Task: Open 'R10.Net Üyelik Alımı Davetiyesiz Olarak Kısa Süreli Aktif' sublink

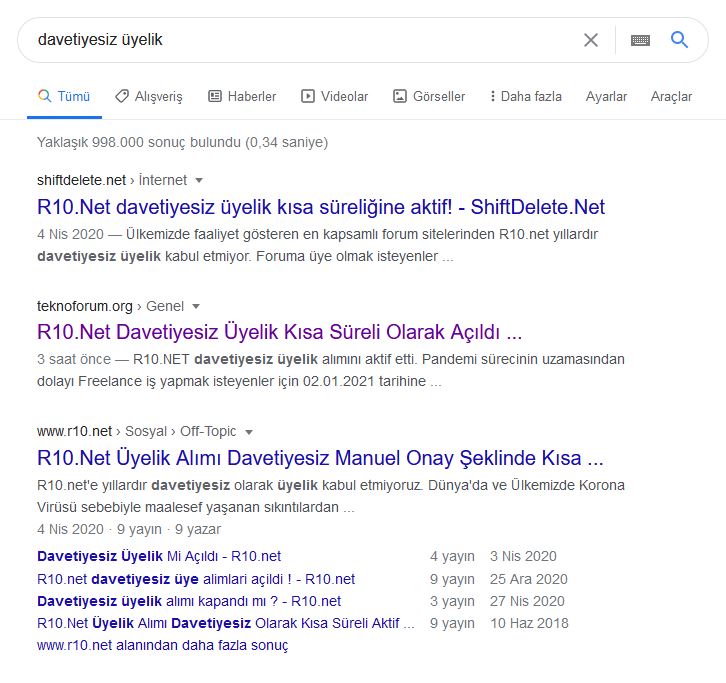Action: coord(225,623)
